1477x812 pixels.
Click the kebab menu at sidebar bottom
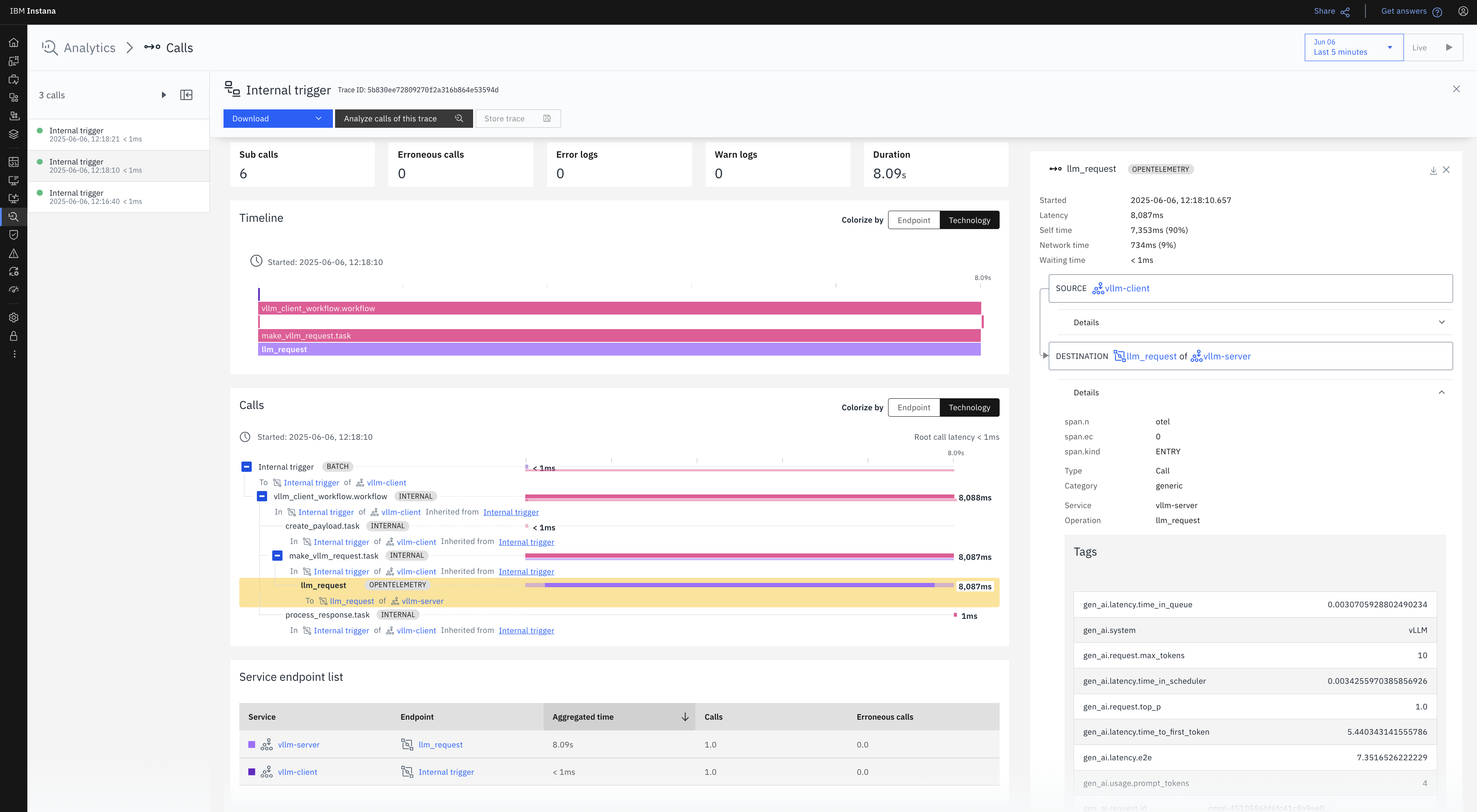(x=14, y=354)
